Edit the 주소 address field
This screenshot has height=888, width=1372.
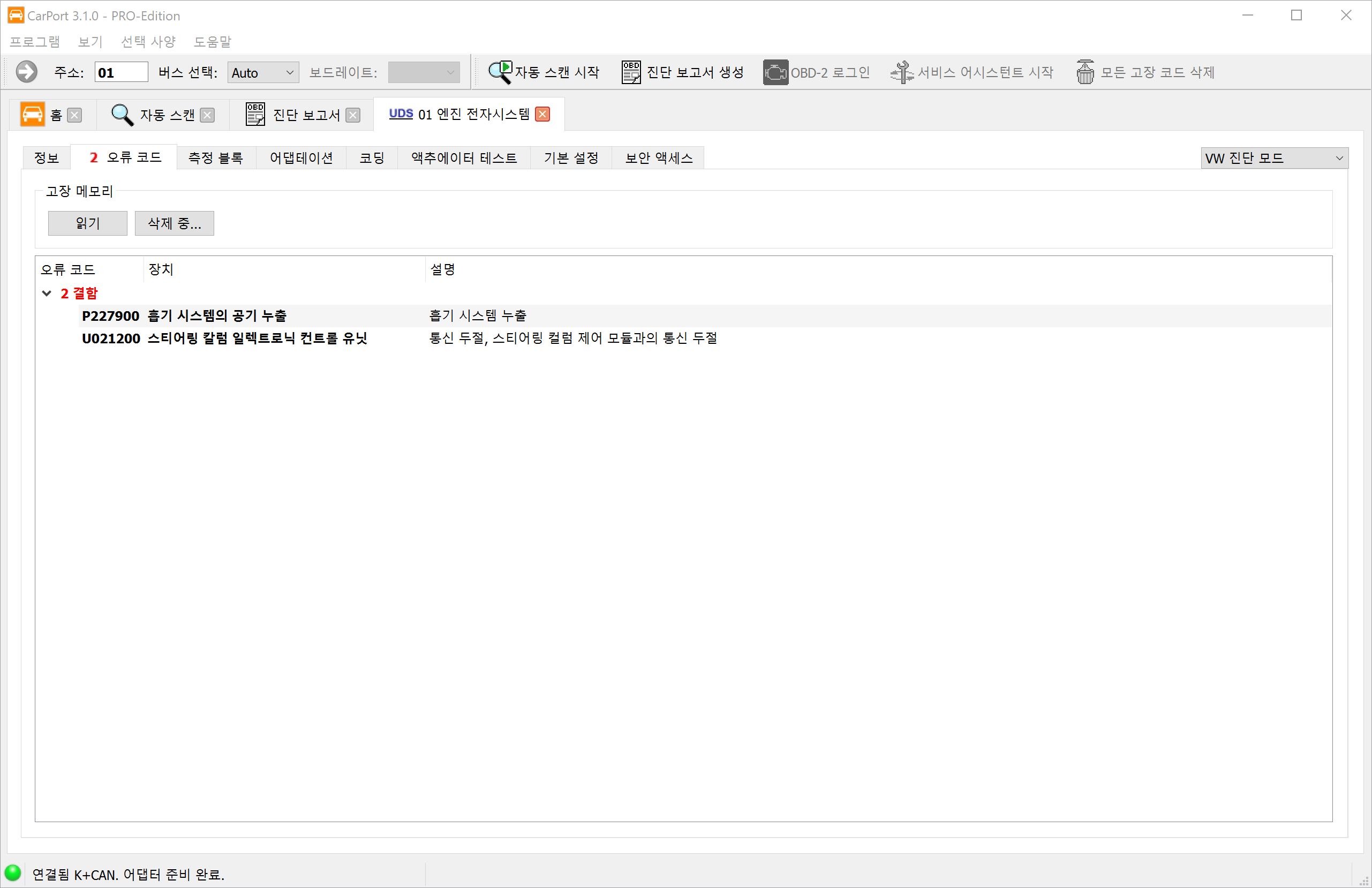(x=121, y=72)
